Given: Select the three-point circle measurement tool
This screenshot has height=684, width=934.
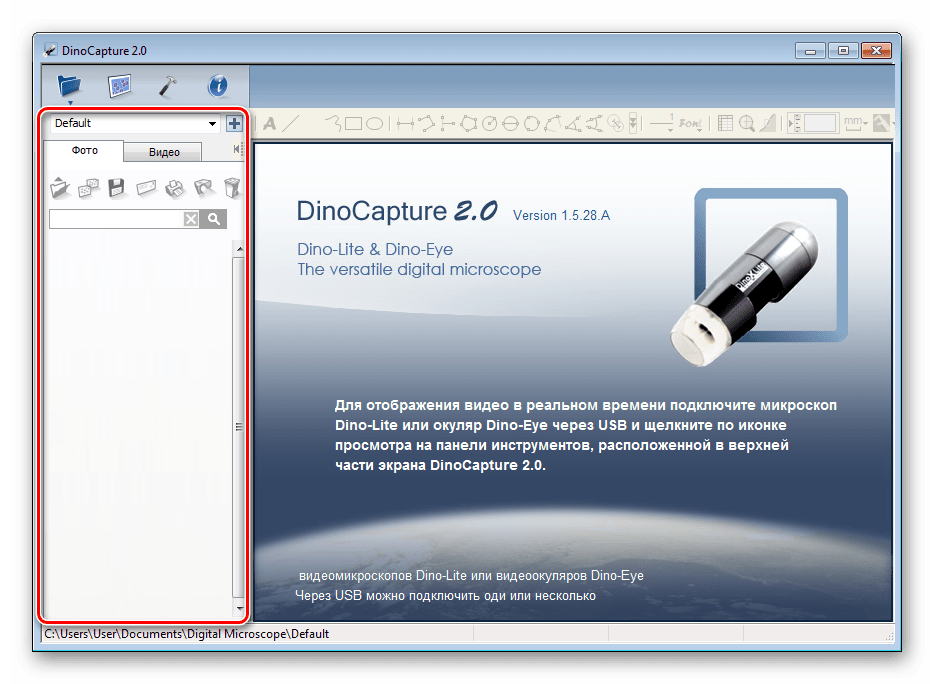Looking at the screenshot, I should click(532, 123).
